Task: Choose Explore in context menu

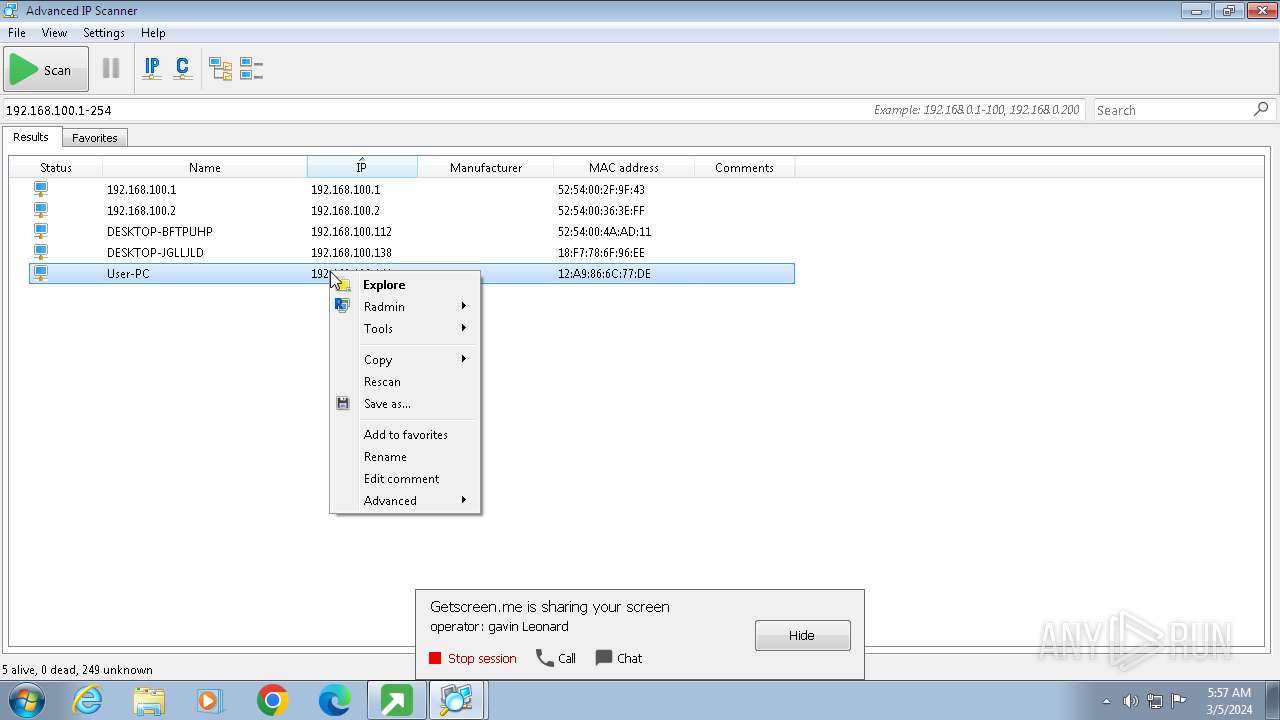Action: (405, 285)
